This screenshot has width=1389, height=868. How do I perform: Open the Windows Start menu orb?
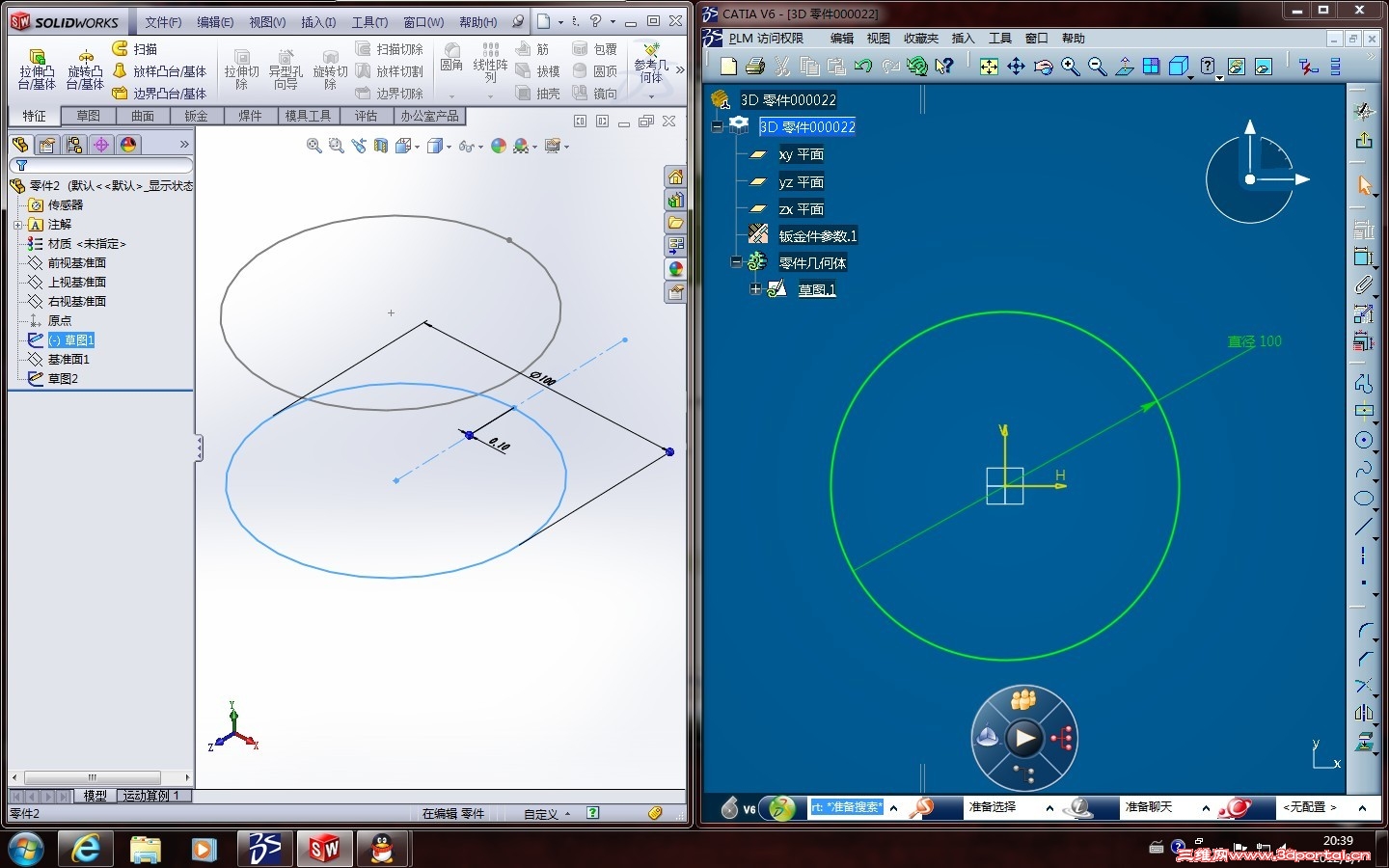click(x=24, y=849)
